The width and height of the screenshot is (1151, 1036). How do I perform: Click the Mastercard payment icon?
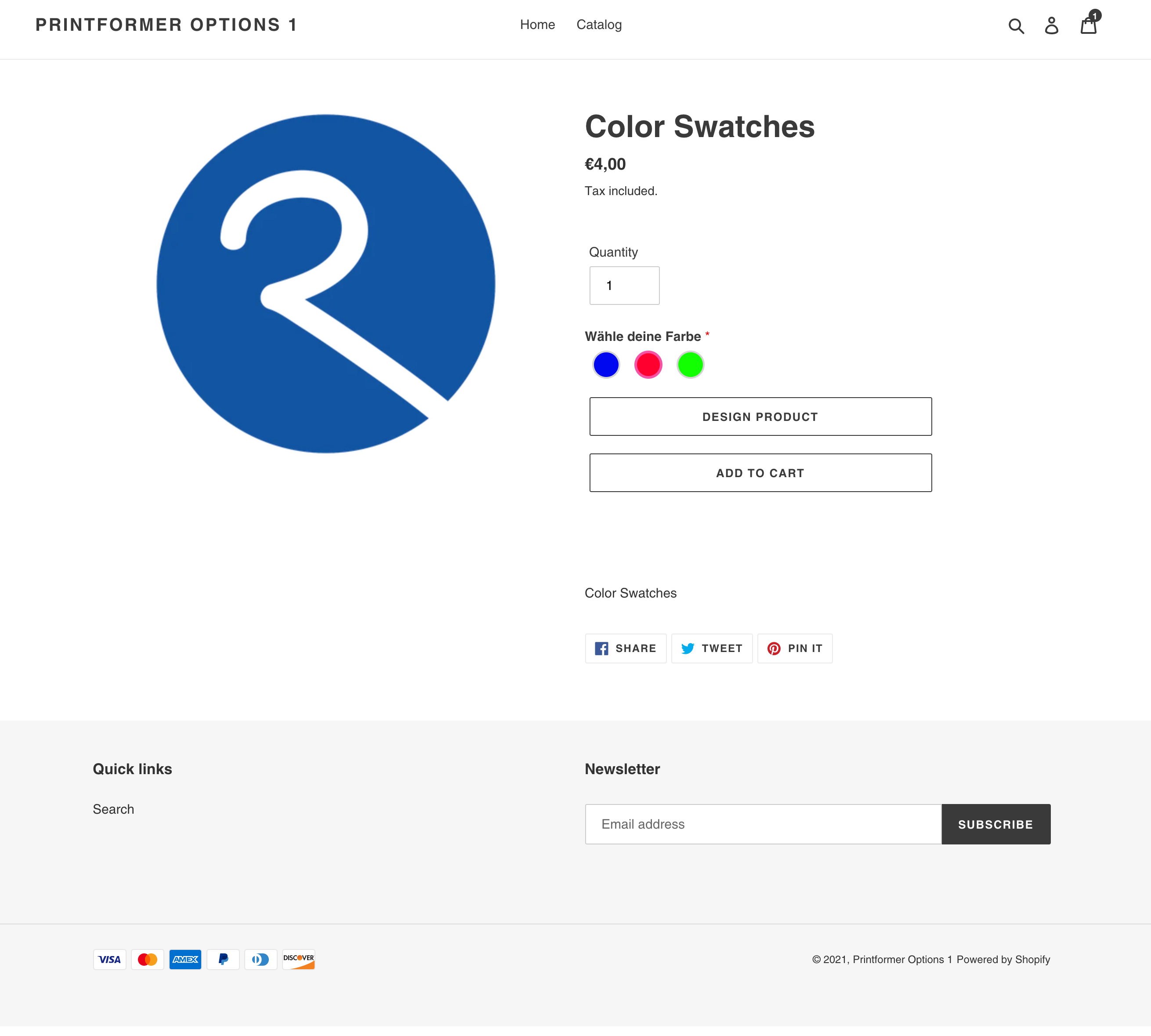148,959
